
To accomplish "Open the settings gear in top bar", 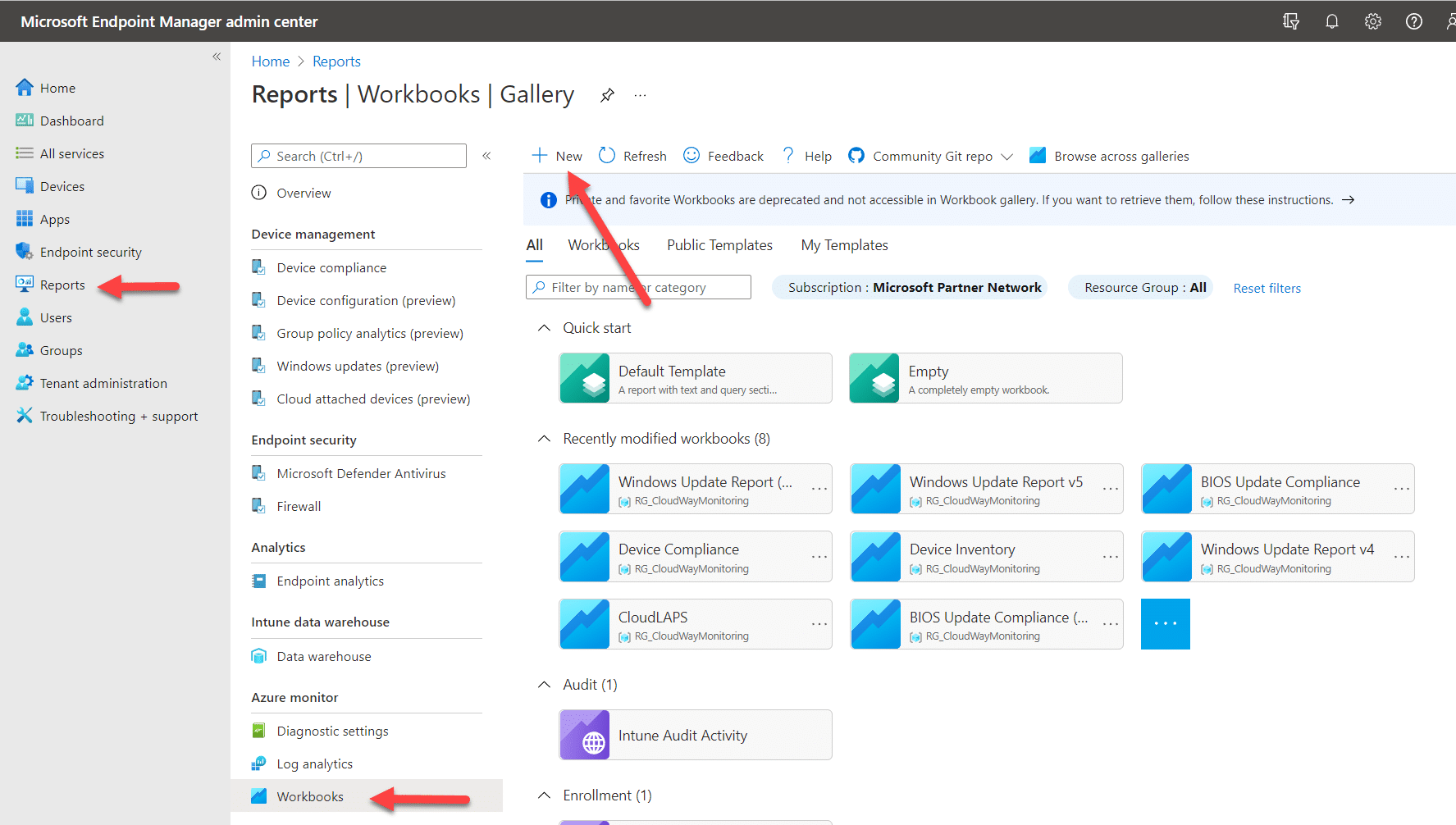I will [1372, 21].
